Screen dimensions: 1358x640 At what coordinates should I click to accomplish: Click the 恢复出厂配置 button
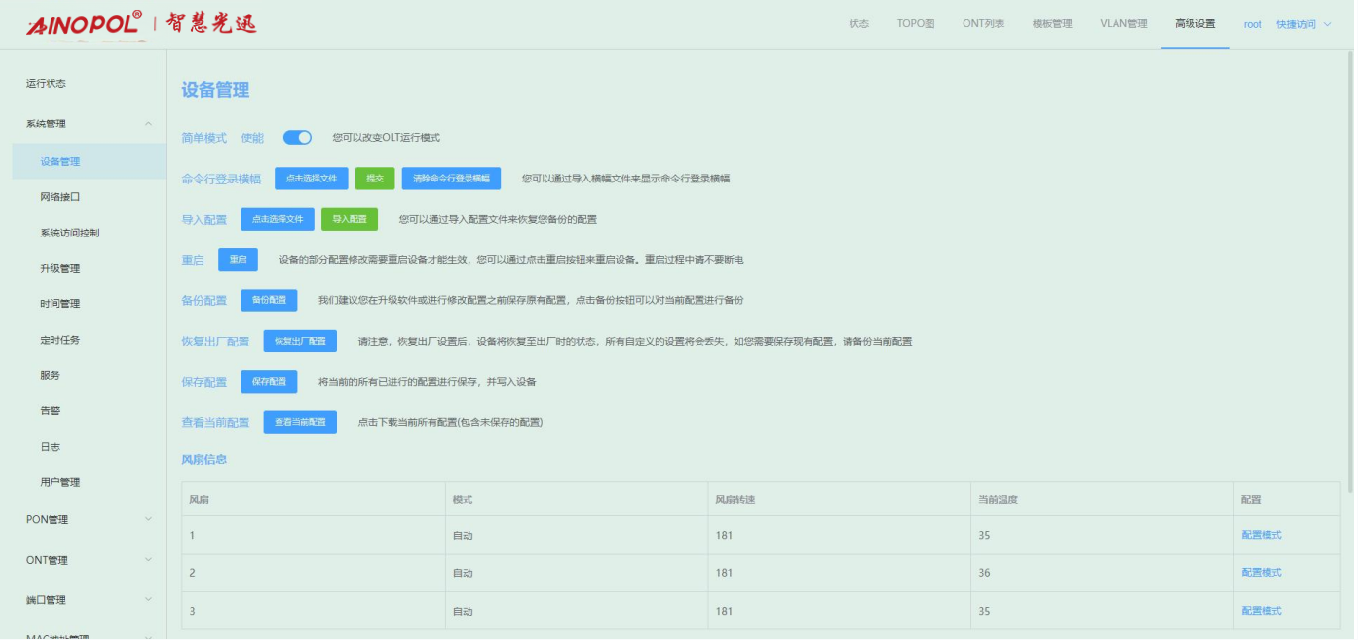tap(300, 341)
